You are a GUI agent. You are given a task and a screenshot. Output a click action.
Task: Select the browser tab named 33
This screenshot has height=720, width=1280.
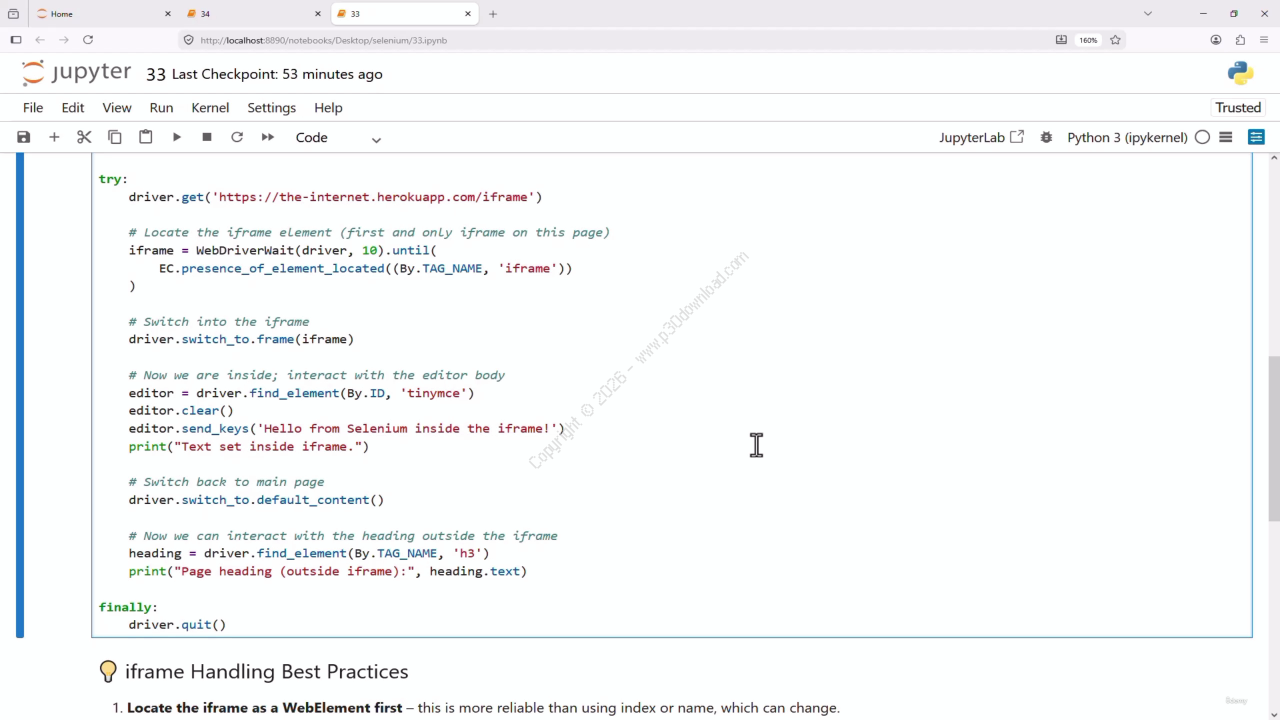[x=404, y=14]
